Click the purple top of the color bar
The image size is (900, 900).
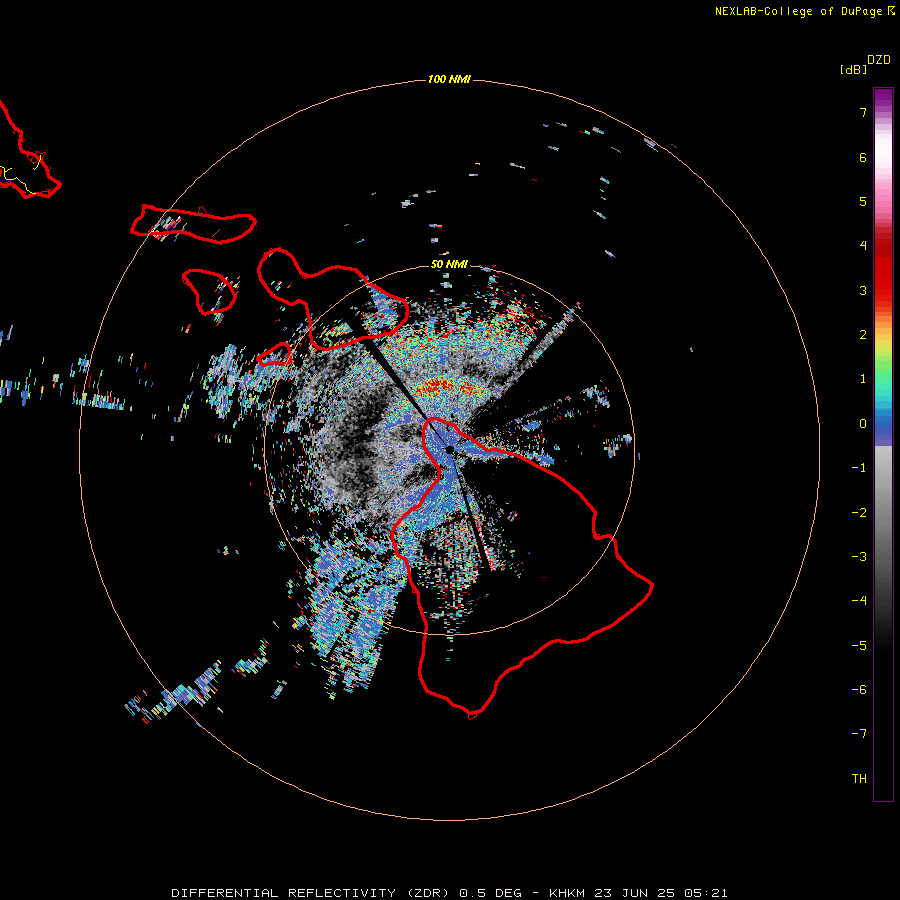[883, 98]
